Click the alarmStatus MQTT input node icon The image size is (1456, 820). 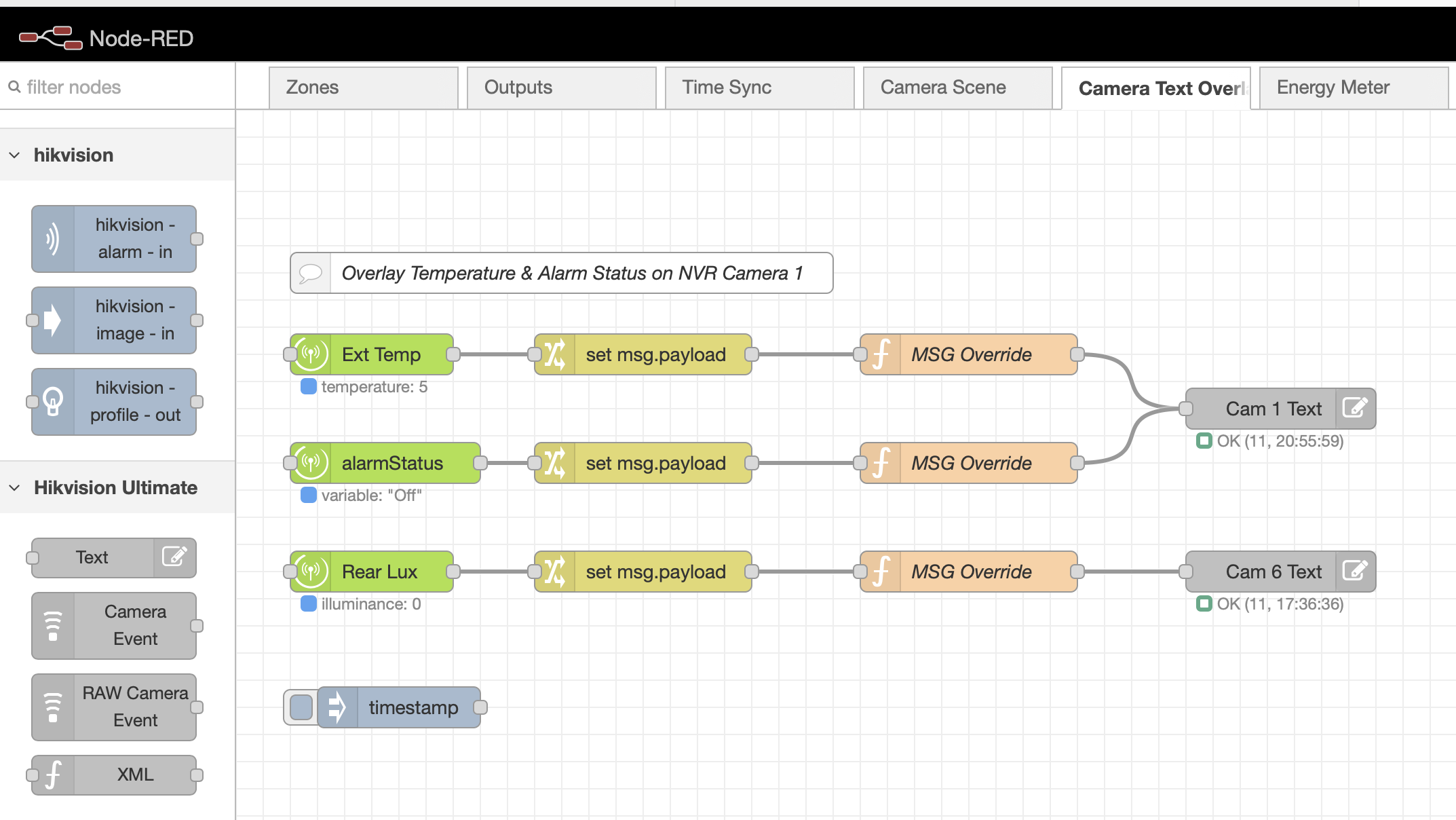point(312,463)
